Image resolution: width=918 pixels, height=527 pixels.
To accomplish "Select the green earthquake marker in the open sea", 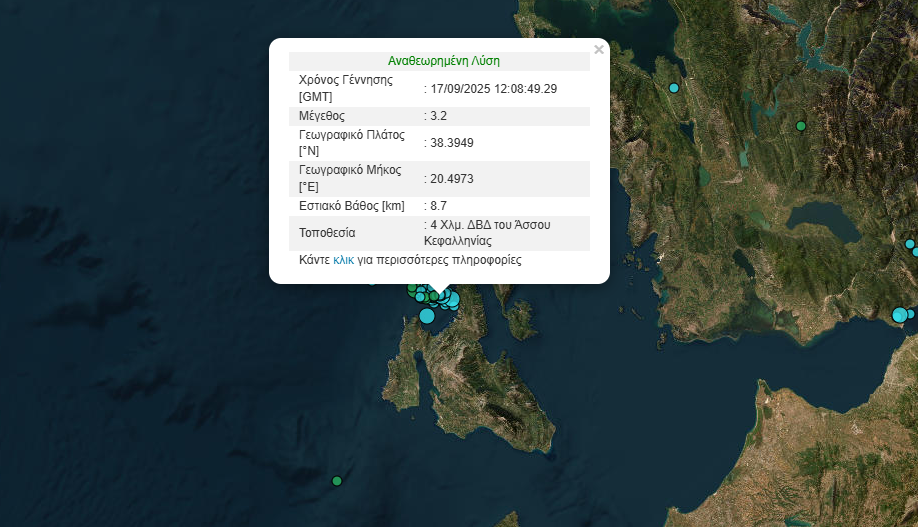I will (x=337, y=481).
